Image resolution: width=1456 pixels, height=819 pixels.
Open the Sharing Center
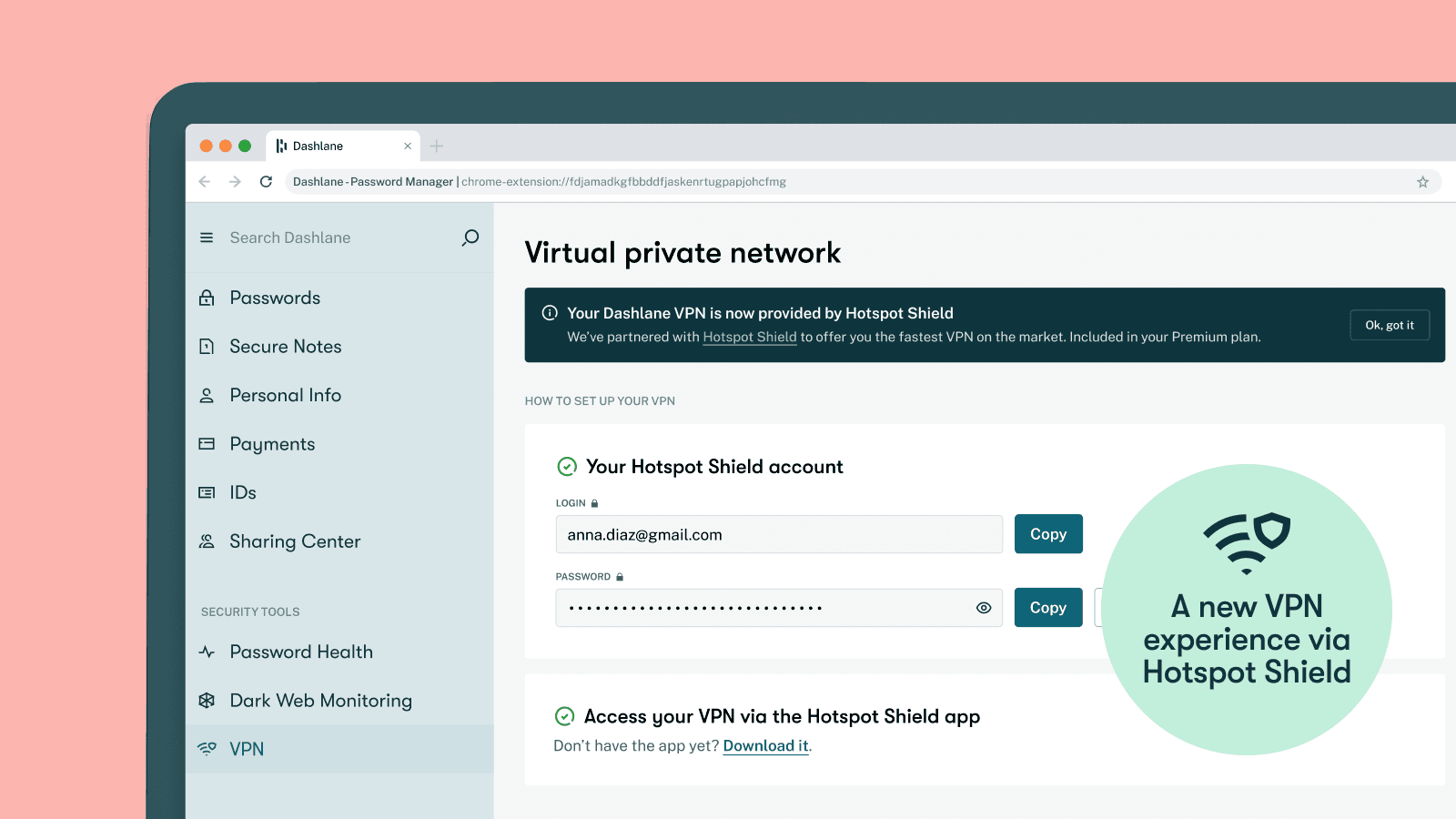pos(295,541)
